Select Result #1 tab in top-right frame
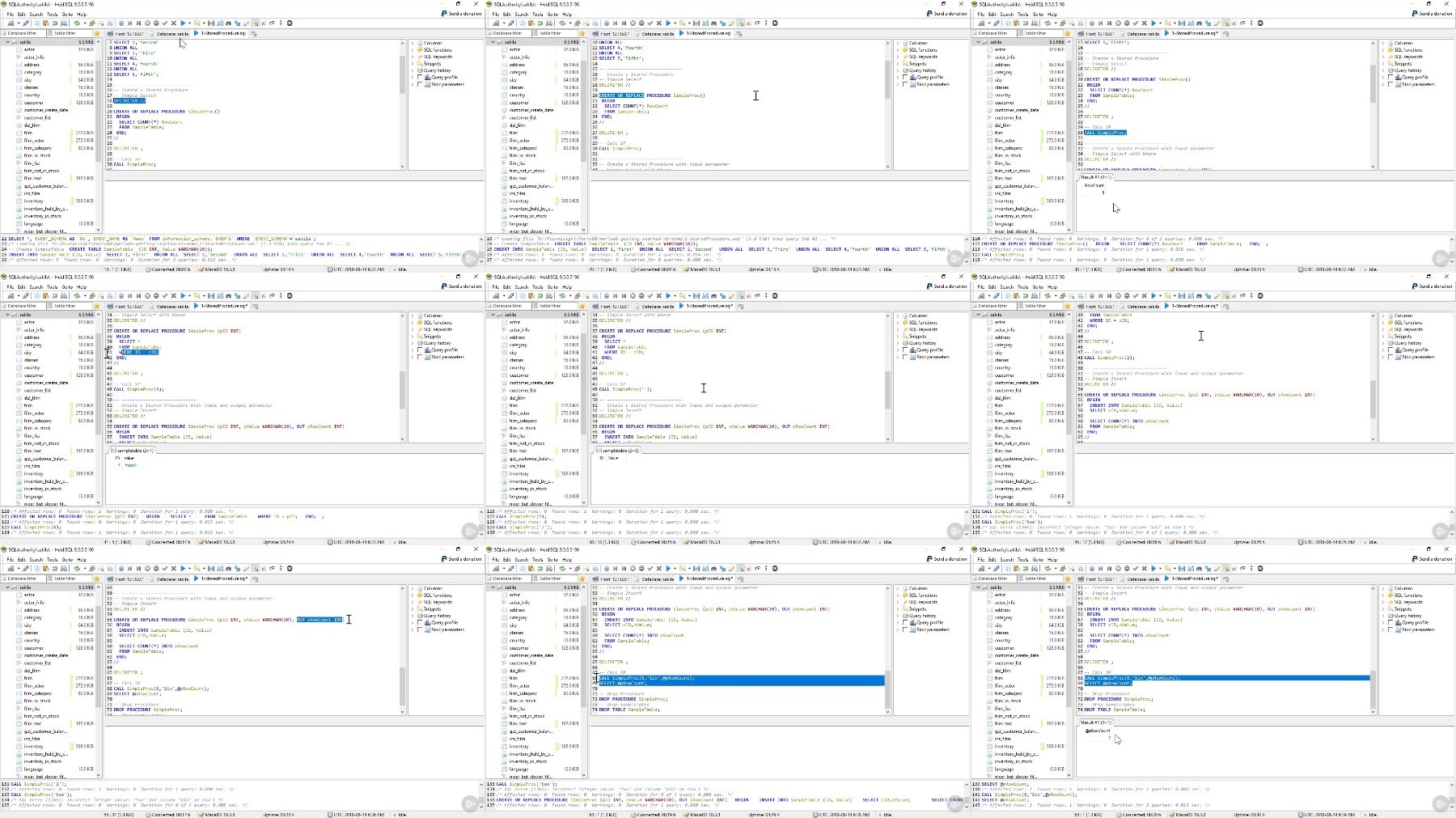The height and width of the screenshot is (818, 1456). point(1096,177)
